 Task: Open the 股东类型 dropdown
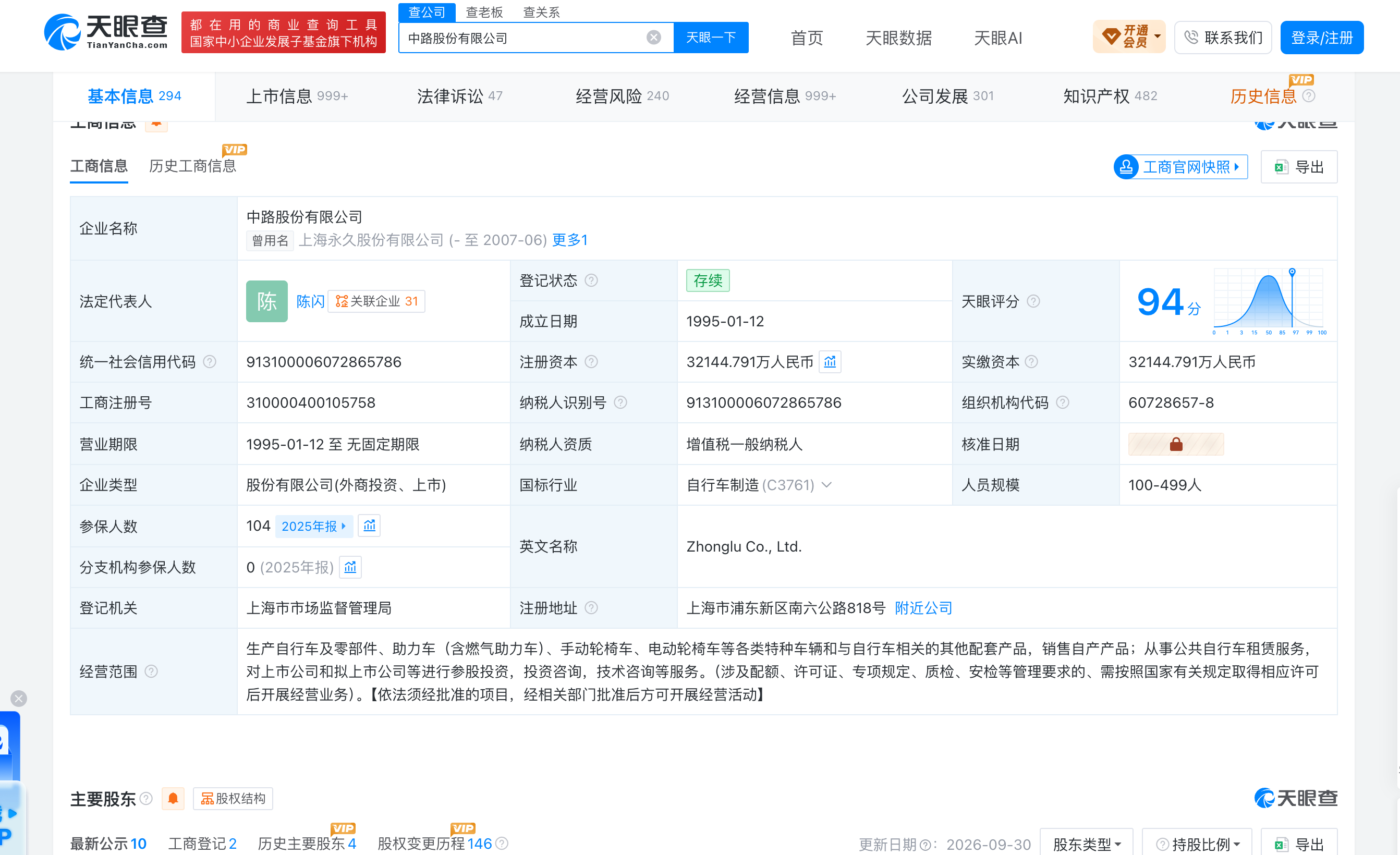1086,844
